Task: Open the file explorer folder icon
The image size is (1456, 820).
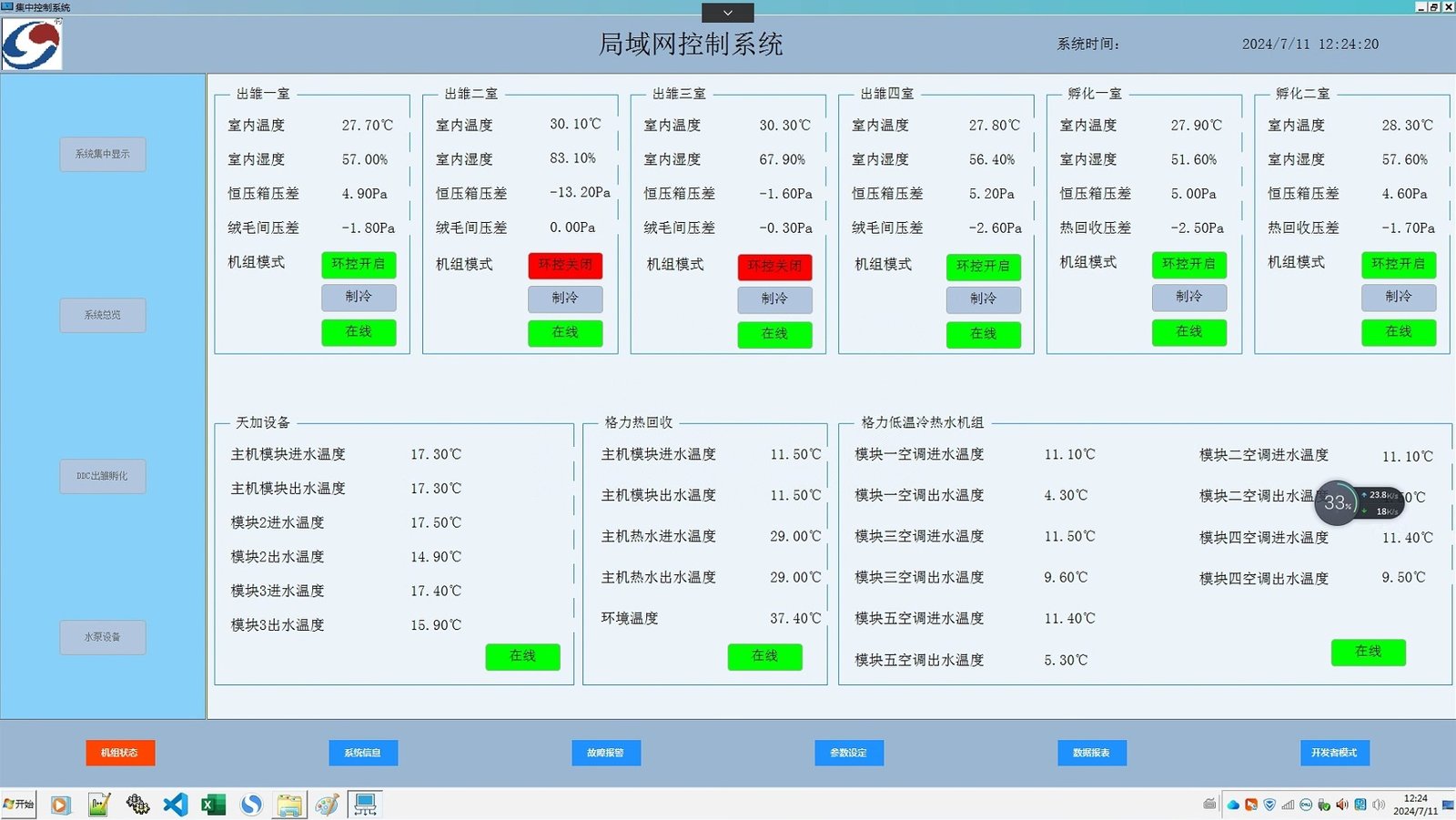Action: coord(289,805)
